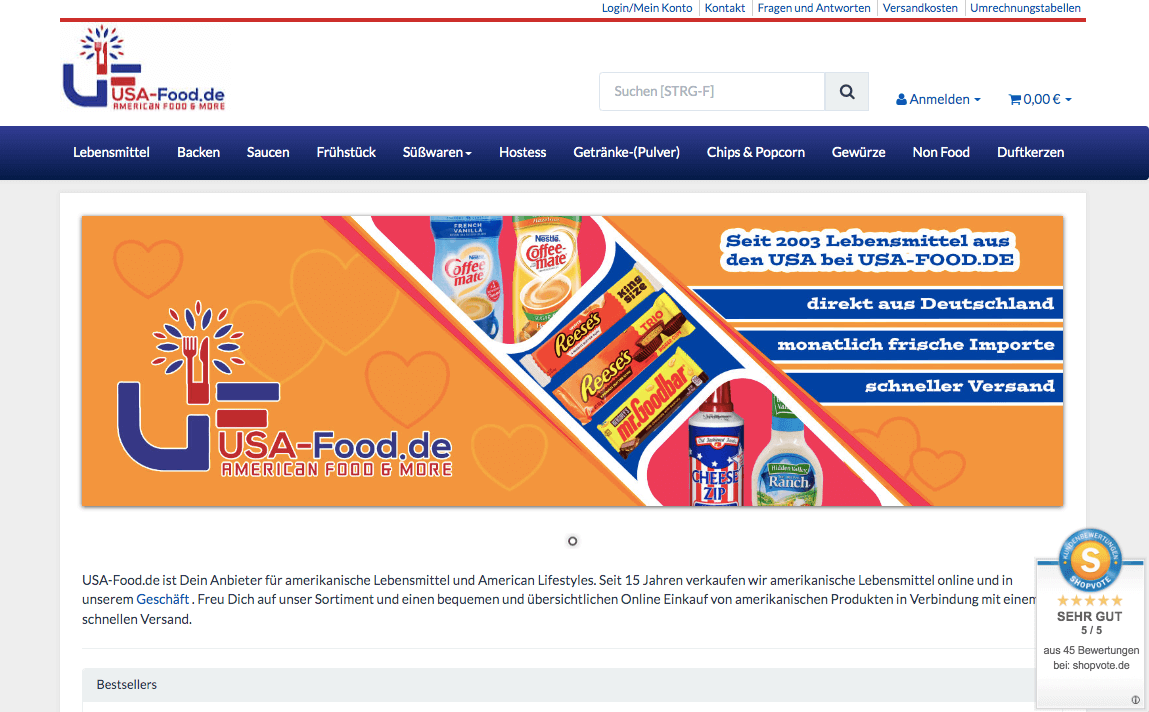The height and width of the screenshot is (712, 1149).
Task: Open the Backen category
Action: coord(199,152)
